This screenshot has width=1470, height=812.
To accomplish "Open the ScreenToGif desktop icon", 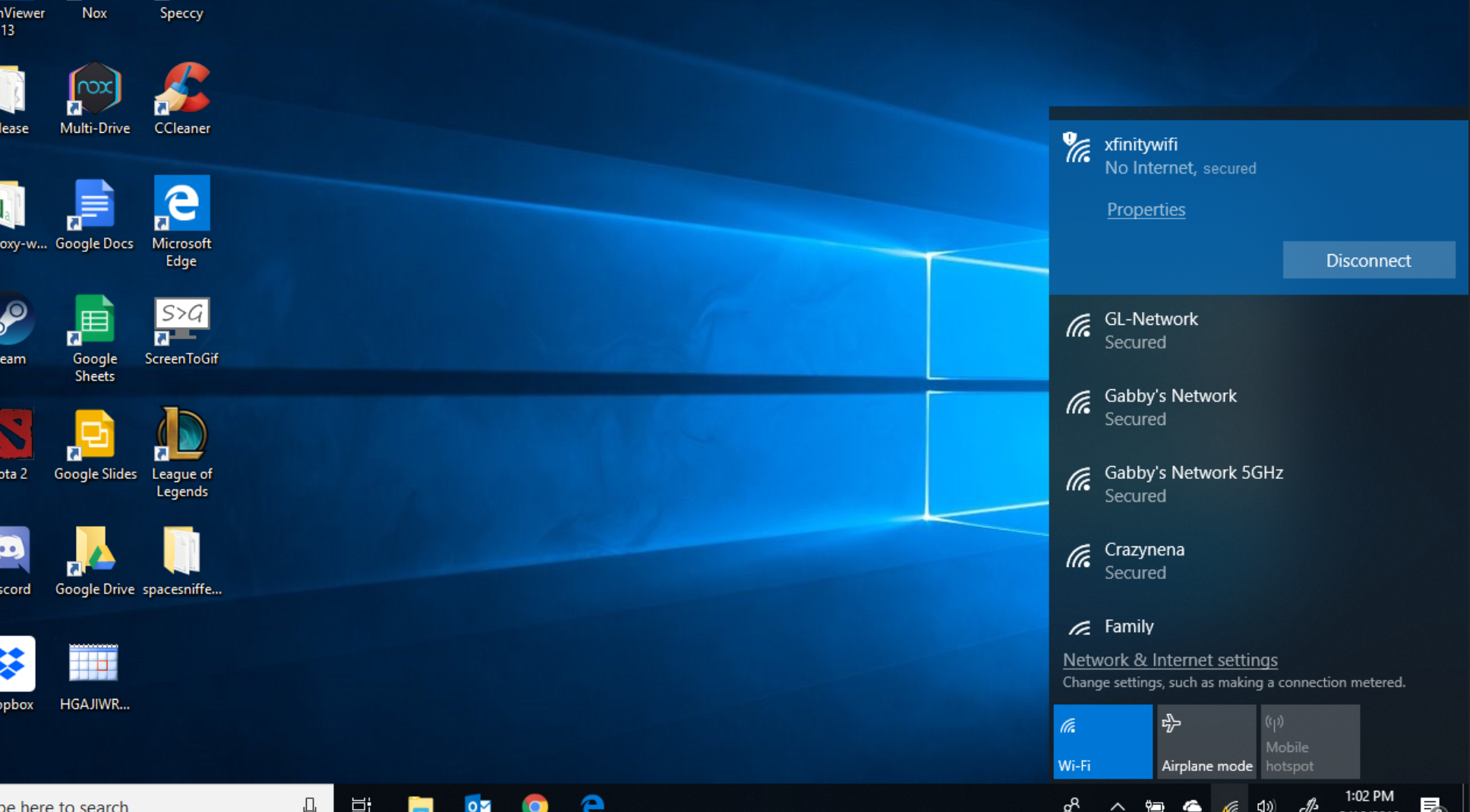I will (181, 332).
